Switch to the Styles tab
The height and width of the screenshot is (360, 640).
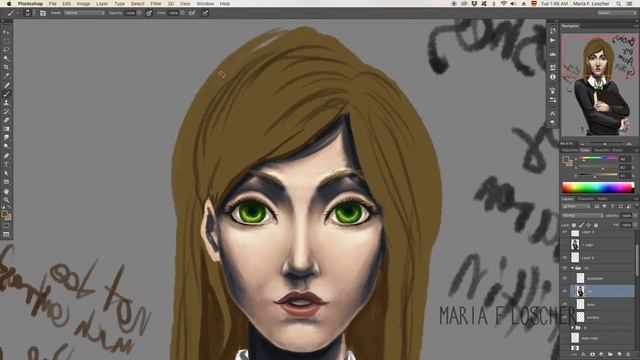pyautogui.click(x=617, y=150)
